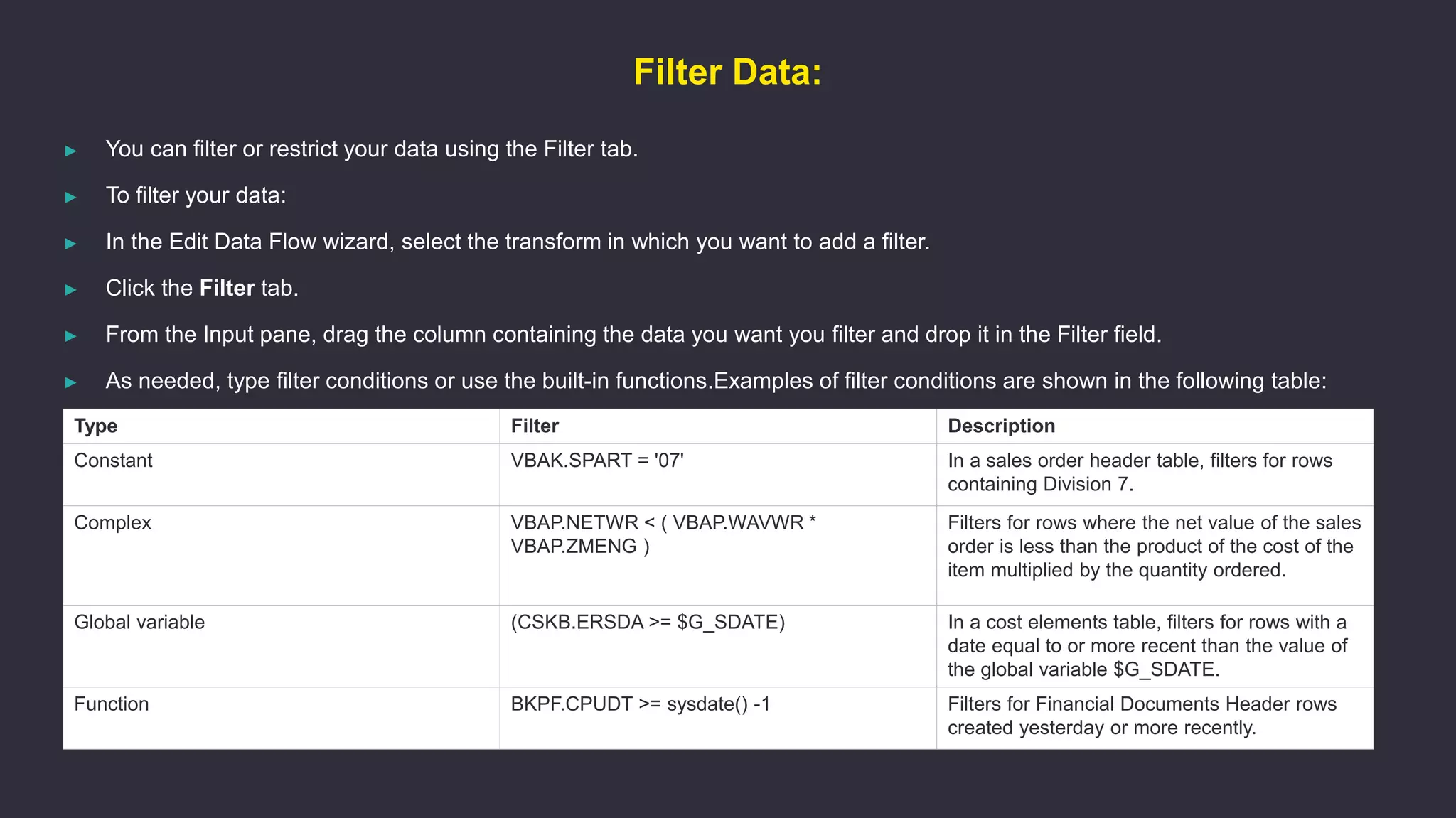
Task: Click the arrow bullet beside 'In the Edit Data Flow wizard'
Action: 70,244
